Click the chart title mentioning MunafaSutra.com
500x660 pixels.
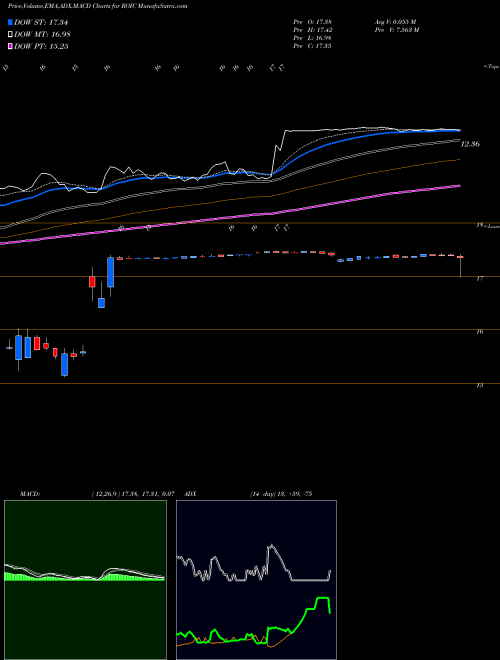point(98,6)
